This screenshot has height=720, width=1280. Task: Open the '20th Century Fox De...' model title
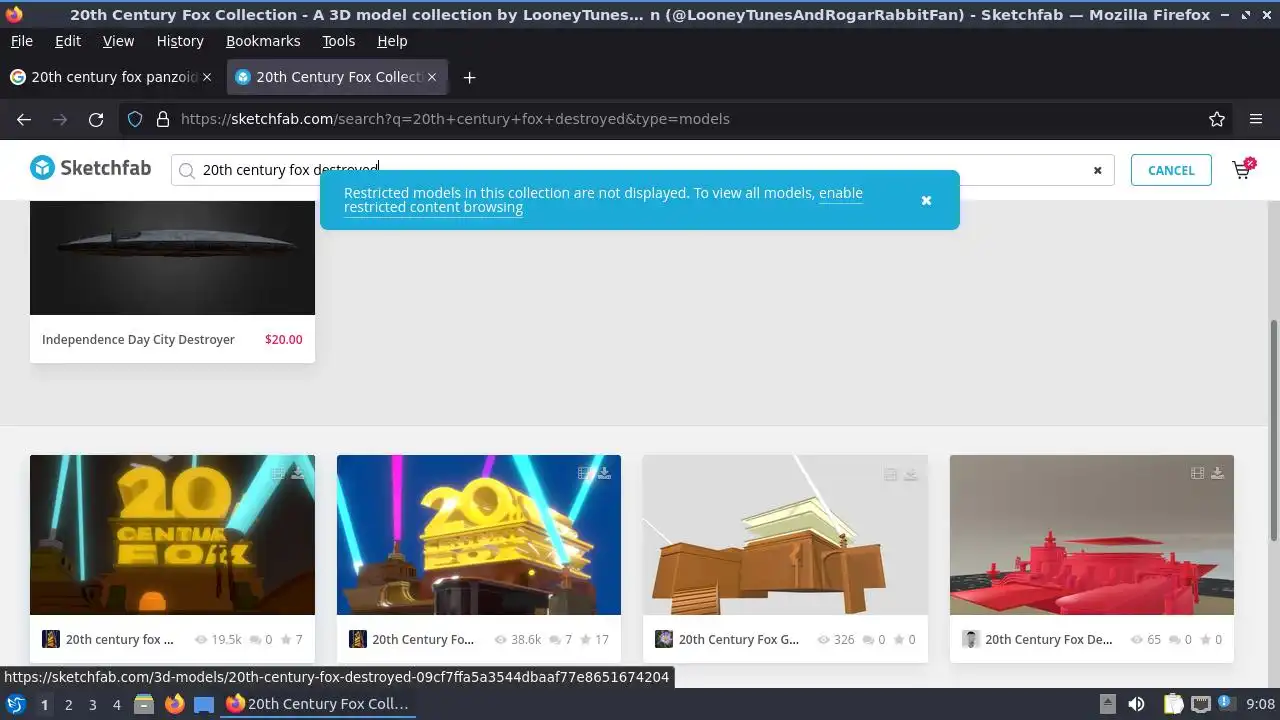click(1048, 639)
